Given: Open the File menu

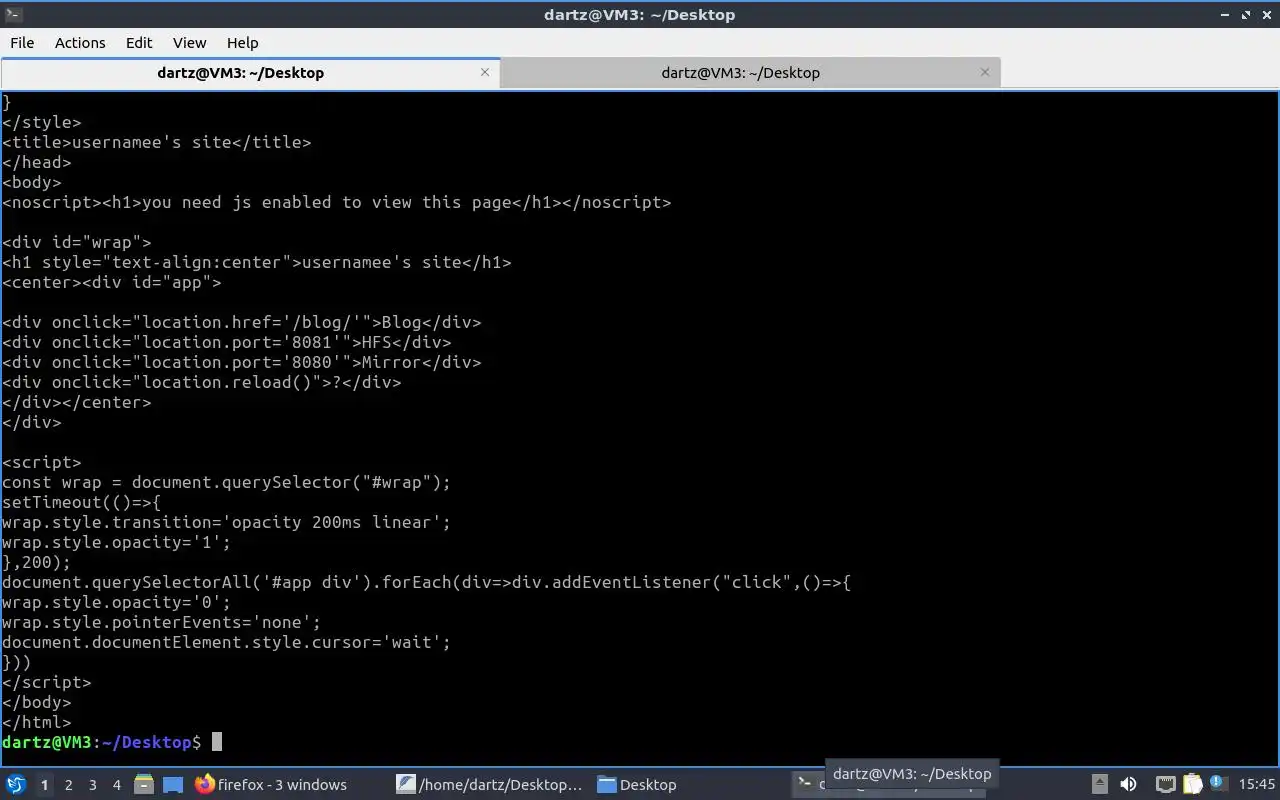Looking at the screenshot, I should [x=22, y=43].
